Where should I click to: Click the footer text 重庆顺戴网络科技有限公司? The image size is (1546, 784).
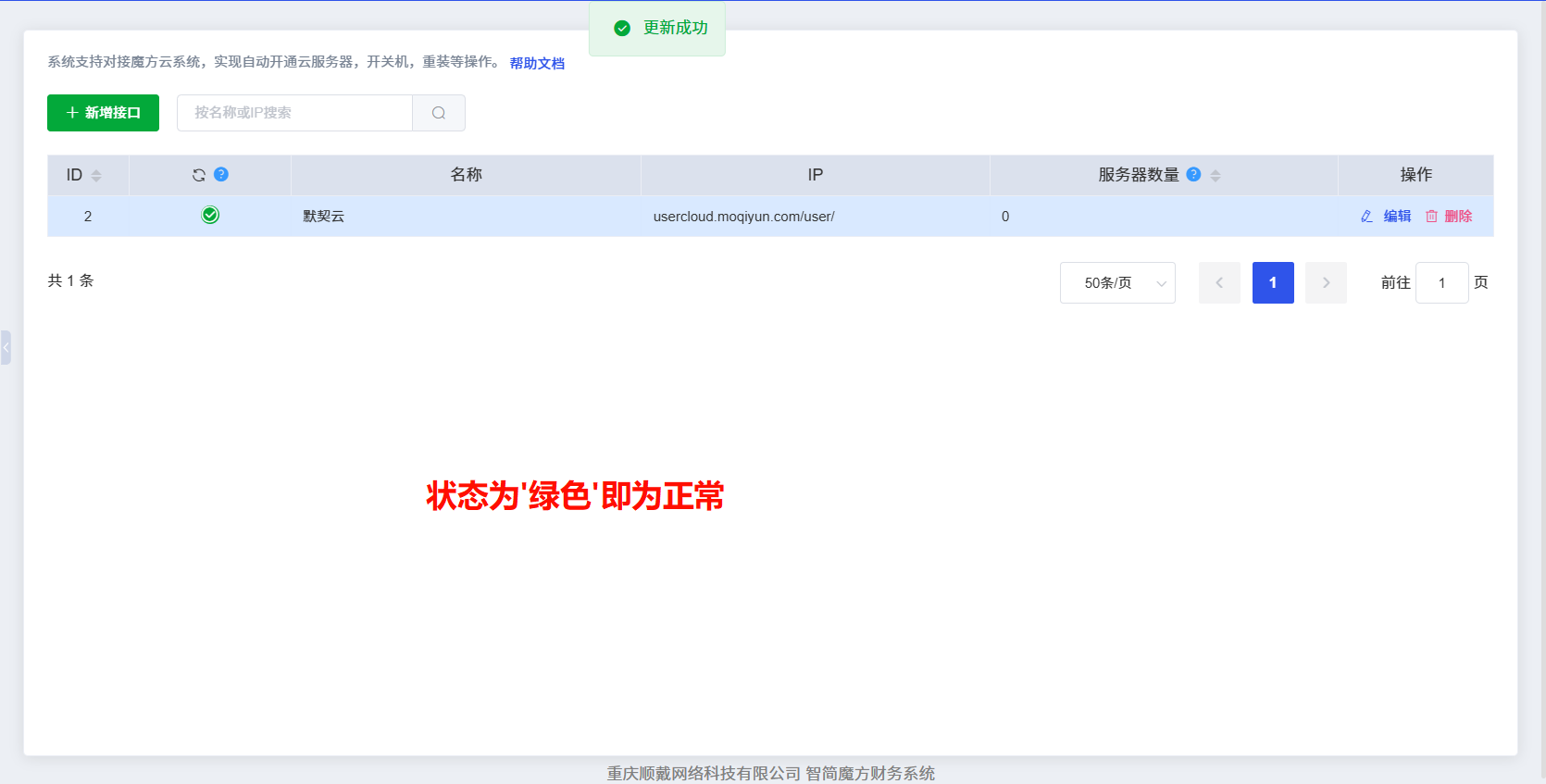[704, 773]
